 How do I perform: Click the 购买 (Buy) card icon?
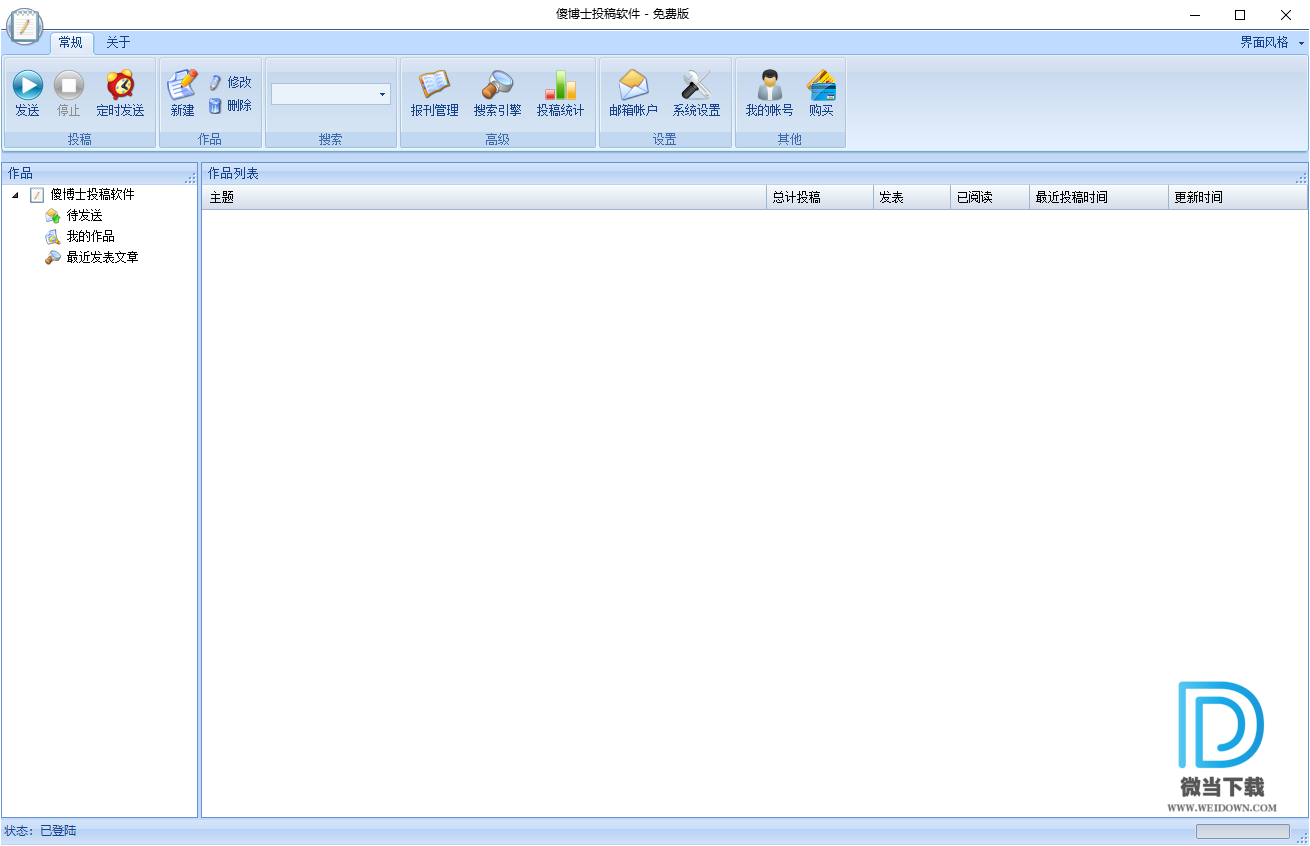(821, 86)
